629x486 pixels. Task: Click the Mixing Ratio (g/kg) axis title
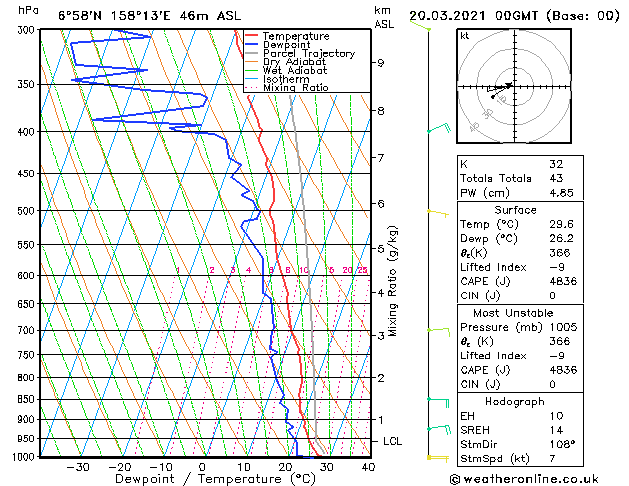point(393,281)
